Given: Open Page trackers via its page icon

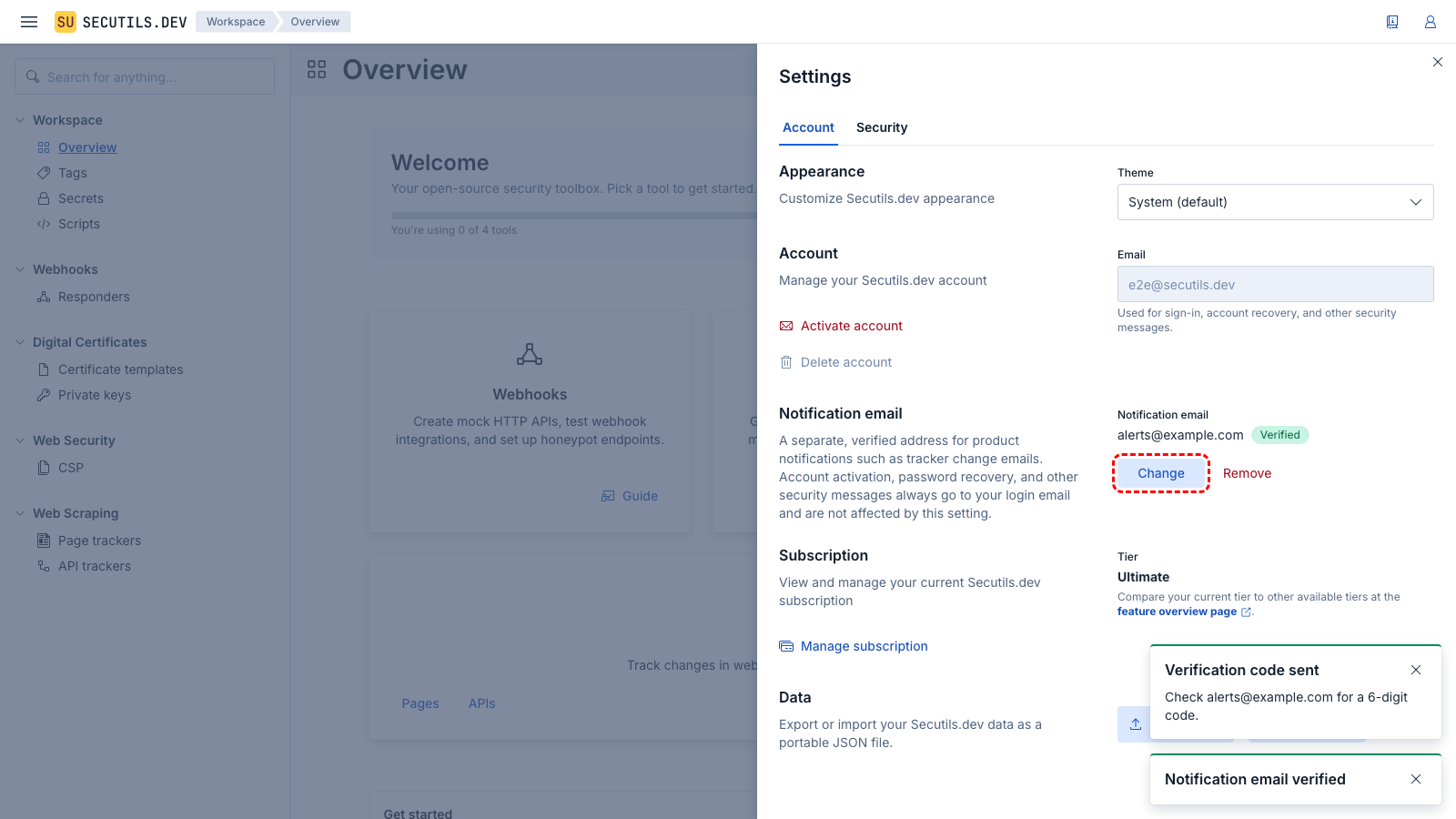Looking at the screenshot, I should (x=44, y=541).
